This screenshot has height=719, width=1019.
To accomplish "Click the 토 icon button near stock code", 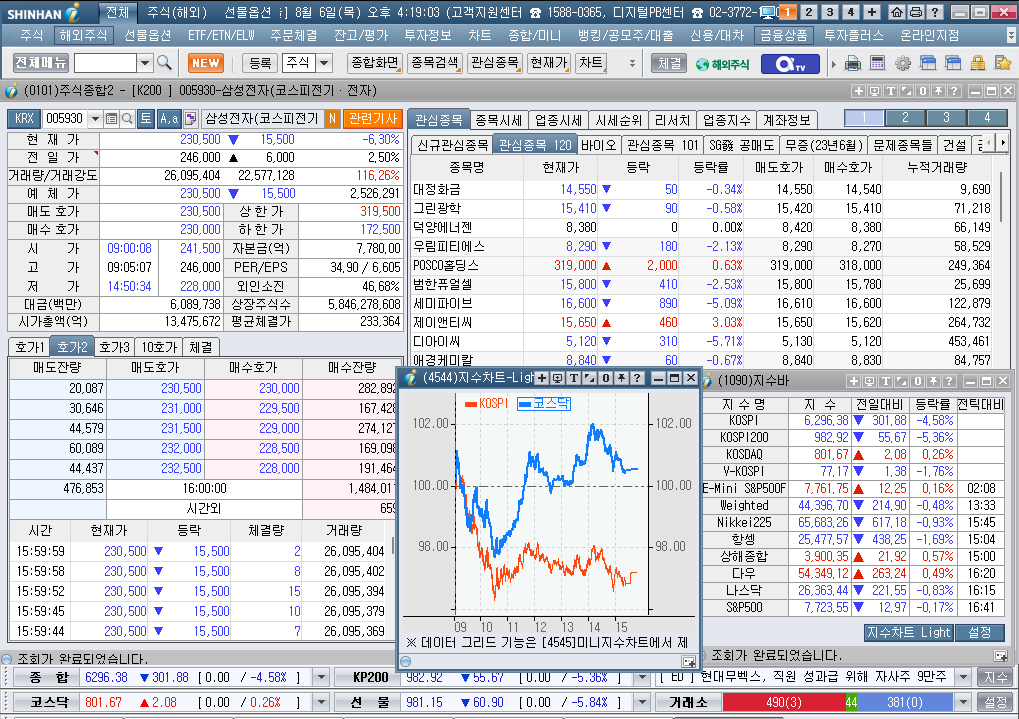I will (146, 119).
